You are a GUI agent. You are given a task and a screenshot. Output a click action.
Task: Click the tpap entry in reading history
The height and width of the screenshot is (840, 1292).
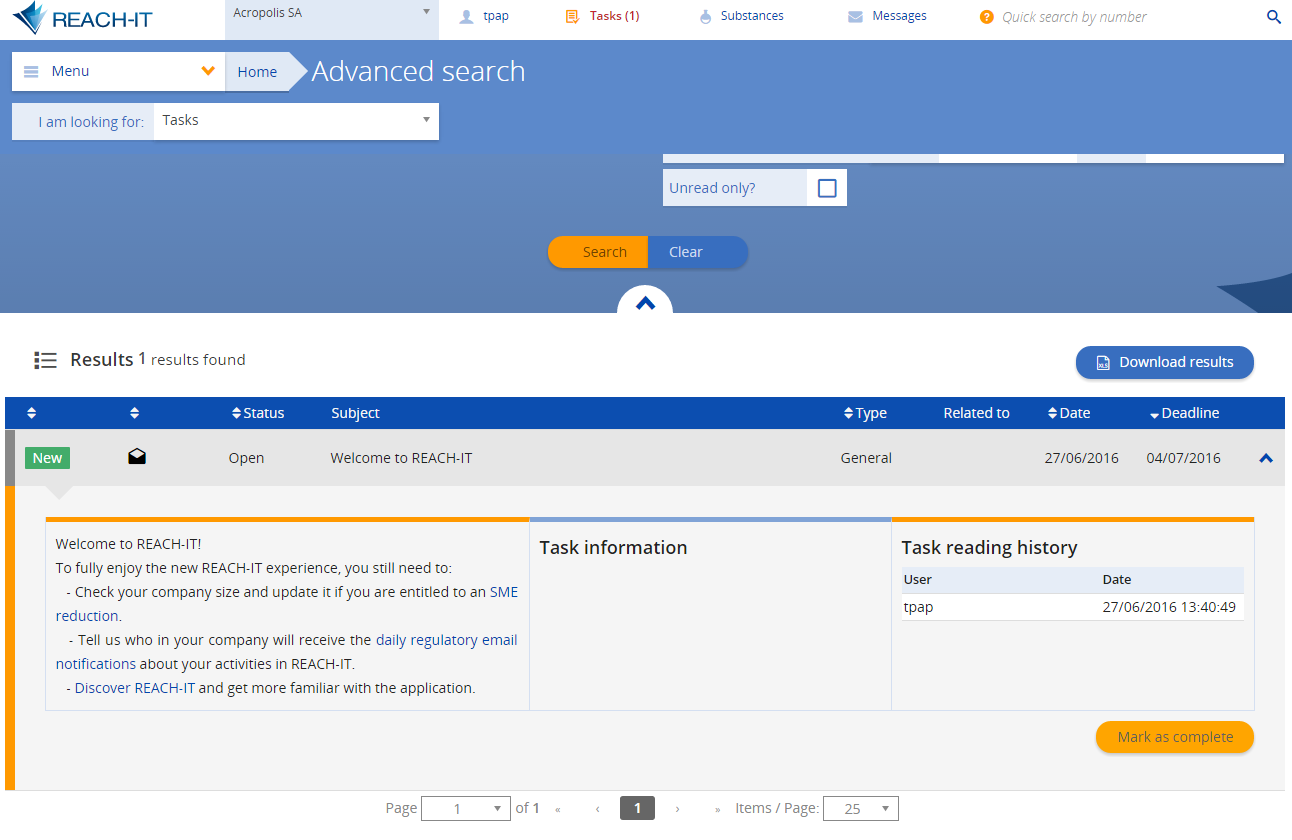pyautogui.click(x=918, y=607)
